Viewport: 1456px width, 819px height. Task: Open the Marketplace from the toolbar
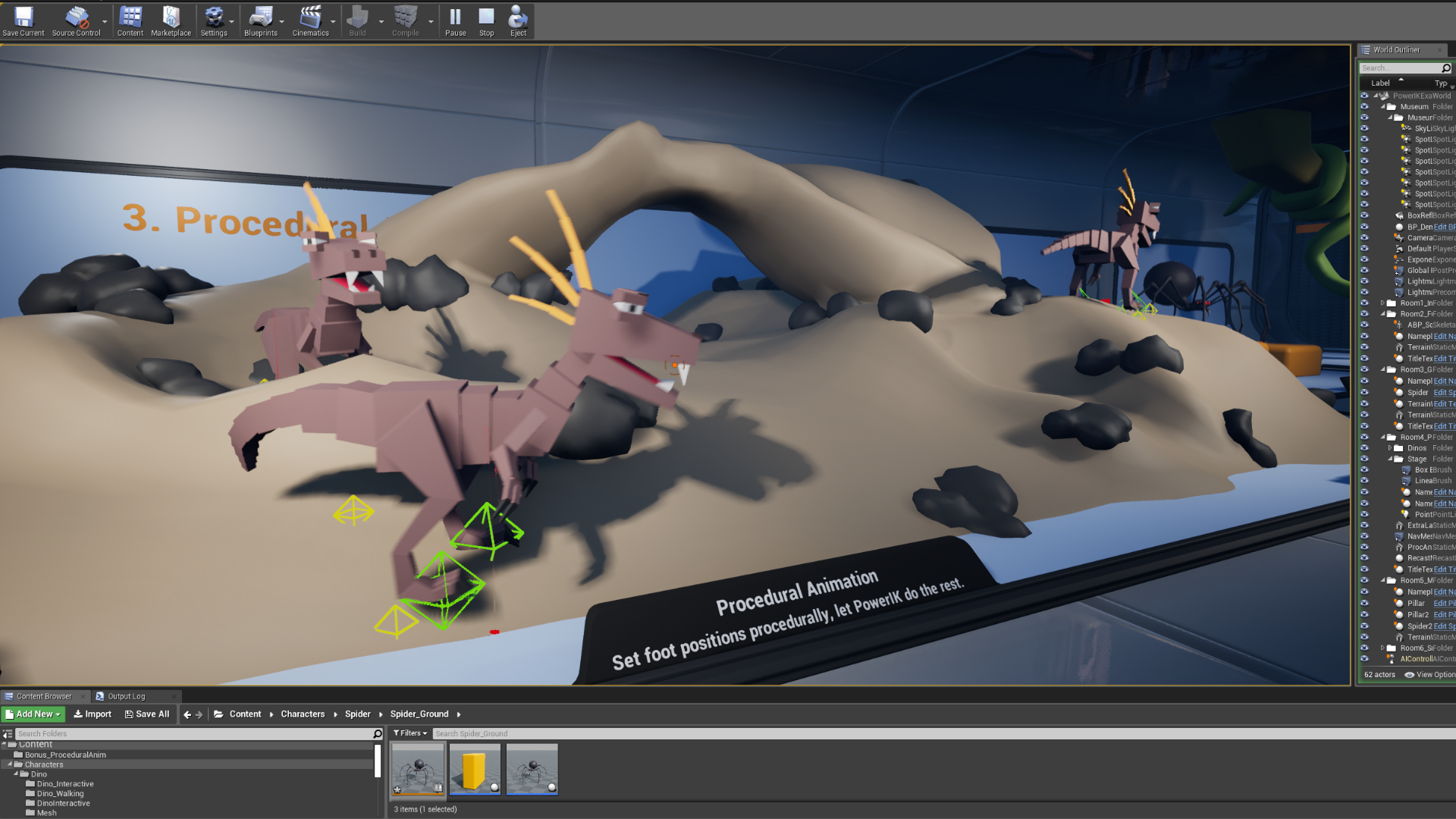click(171, 20)
